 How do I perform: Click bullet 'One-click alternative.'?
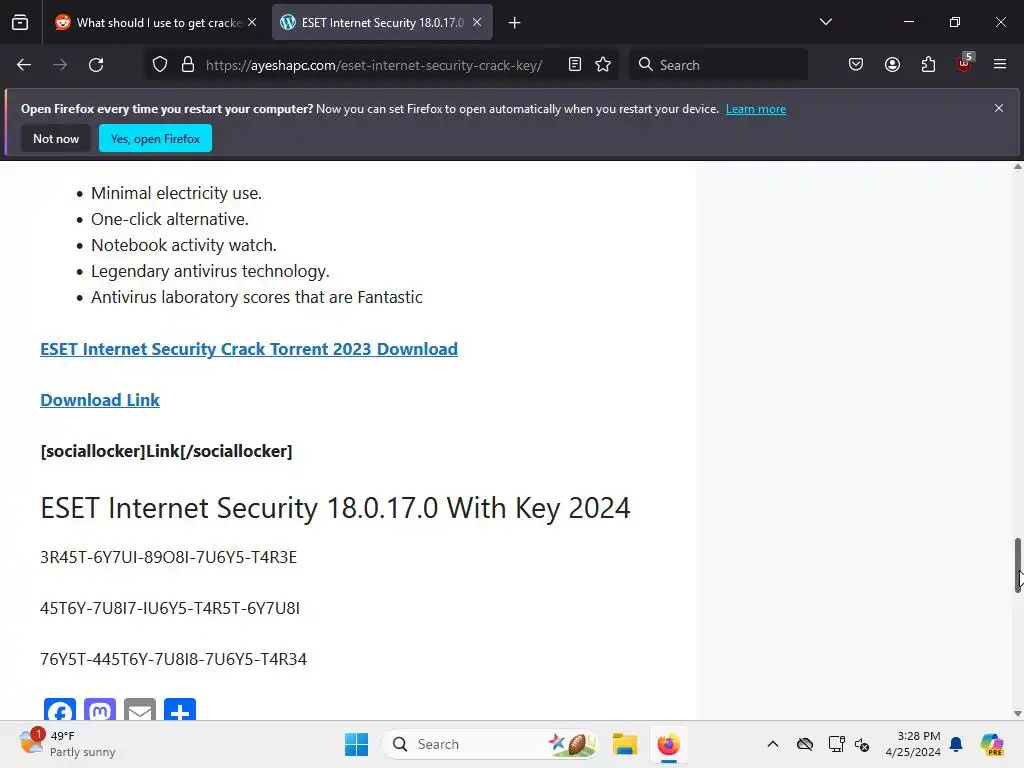[x=170, y=219]
